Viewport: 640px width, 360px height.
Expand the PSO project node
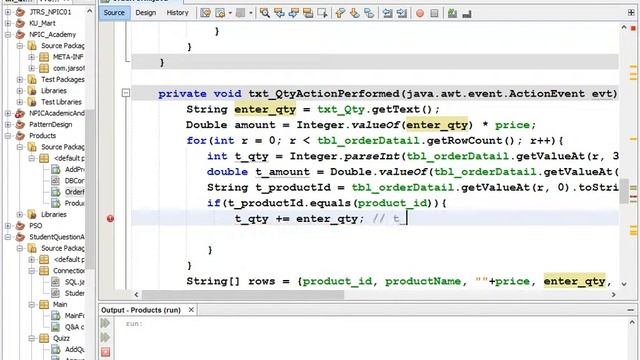point(8,226)
